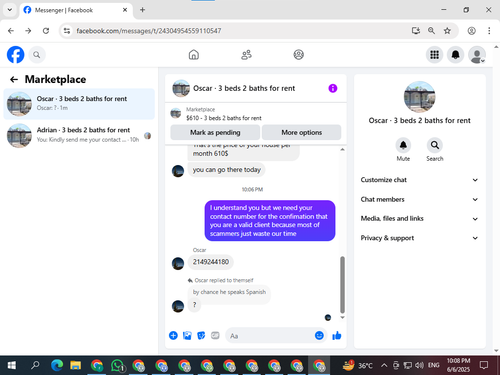The height and width of the screenshot is (375, 500).
Task: Open the Friends icon in top navigation
Action: [246, 55]
